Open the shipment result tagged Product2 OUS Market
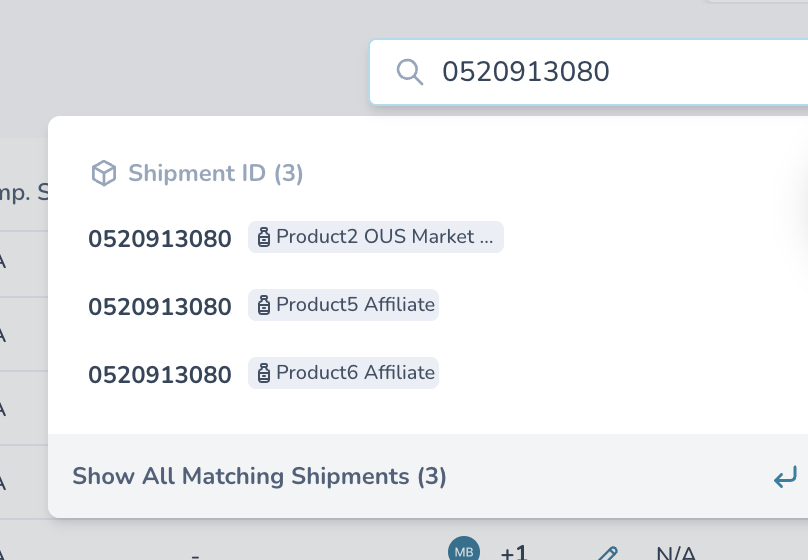Screen dimensions: 808x560 pyautogui.click(x=428, y=237)
